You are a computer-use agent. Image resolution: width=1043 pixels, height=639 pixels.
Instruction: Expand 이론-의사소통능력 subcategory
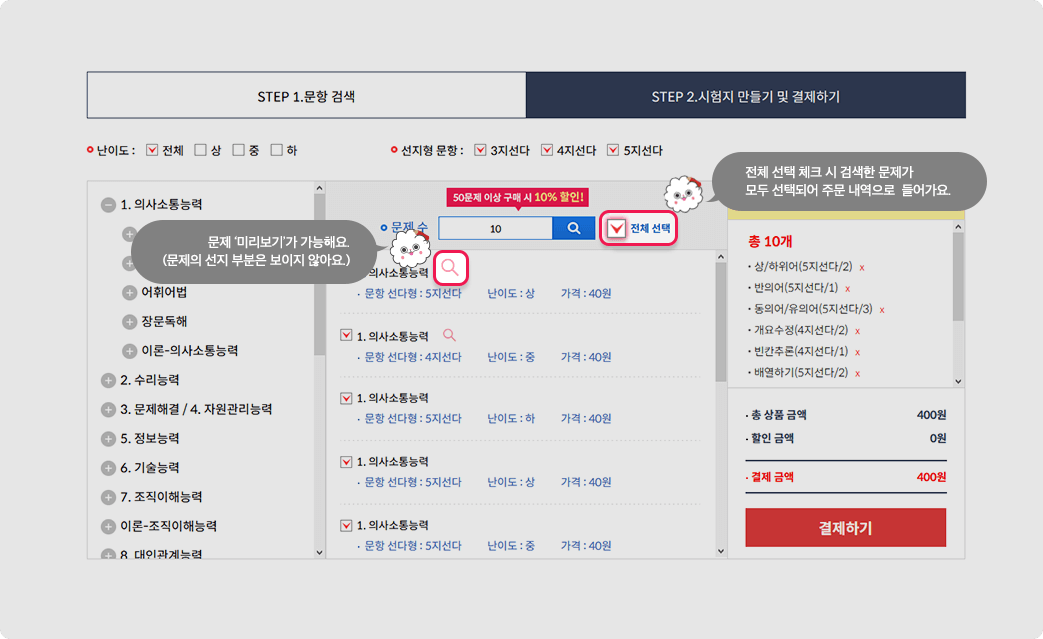tap(130, 351)
